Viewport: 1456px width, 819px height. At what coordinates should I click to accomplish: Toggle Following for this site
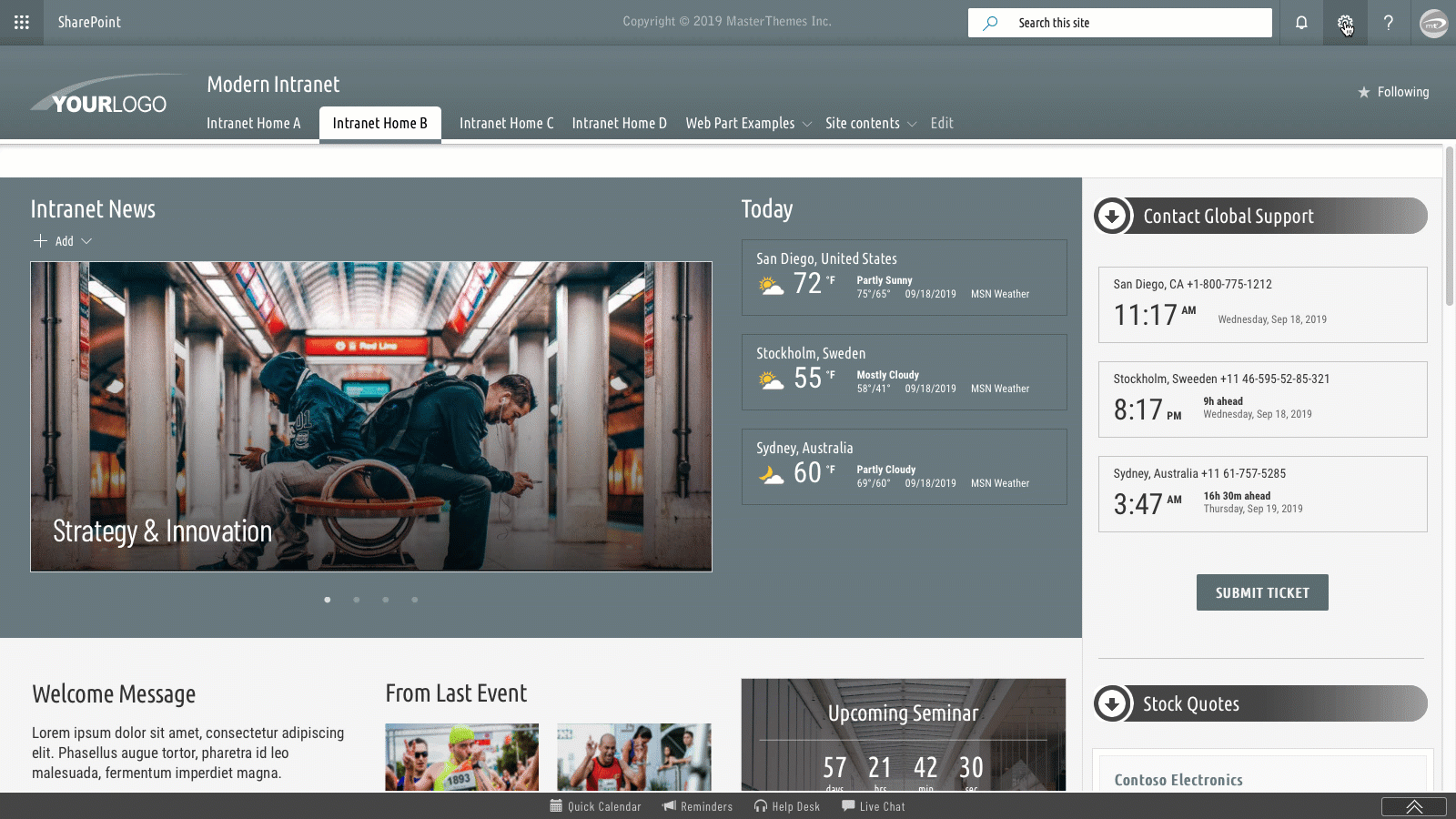pyautogui.click(x=1392, y=92)
